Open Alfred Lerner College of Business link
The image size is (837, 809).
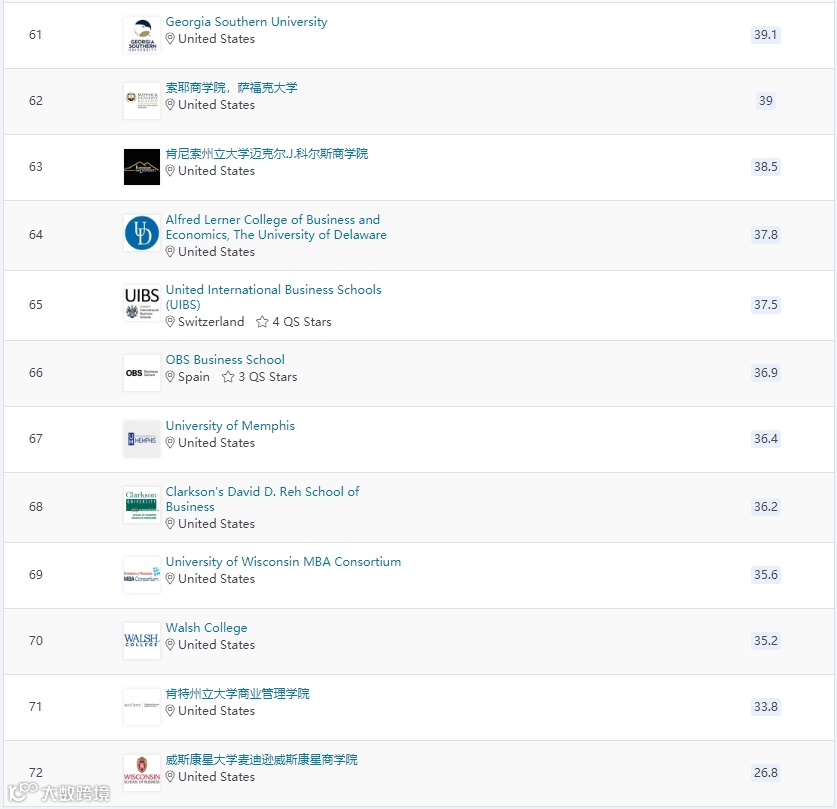click(x=276, y=227)
